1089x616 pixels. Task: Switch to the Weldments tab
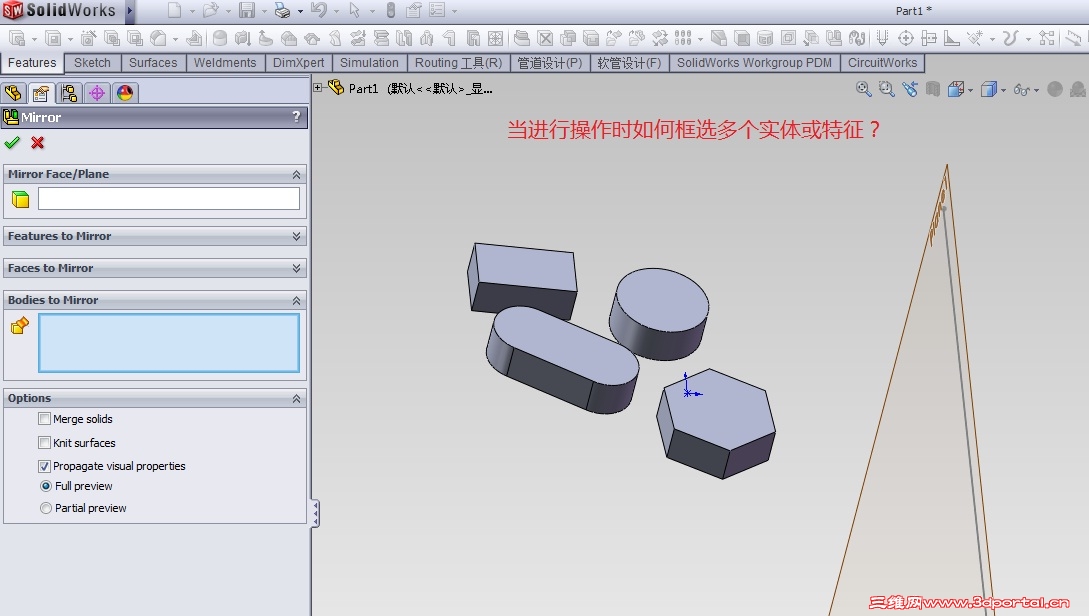tap(225, 63)
